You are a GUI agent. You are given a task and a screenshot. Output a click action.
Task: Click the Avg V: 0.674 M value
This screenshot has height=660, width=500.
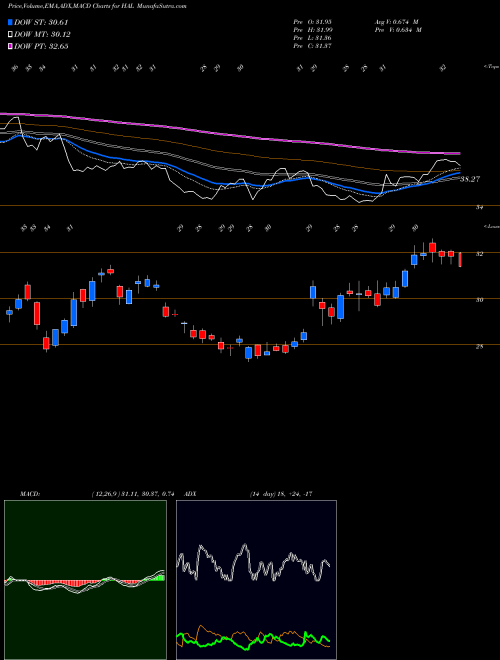click(x=397, y=21)
